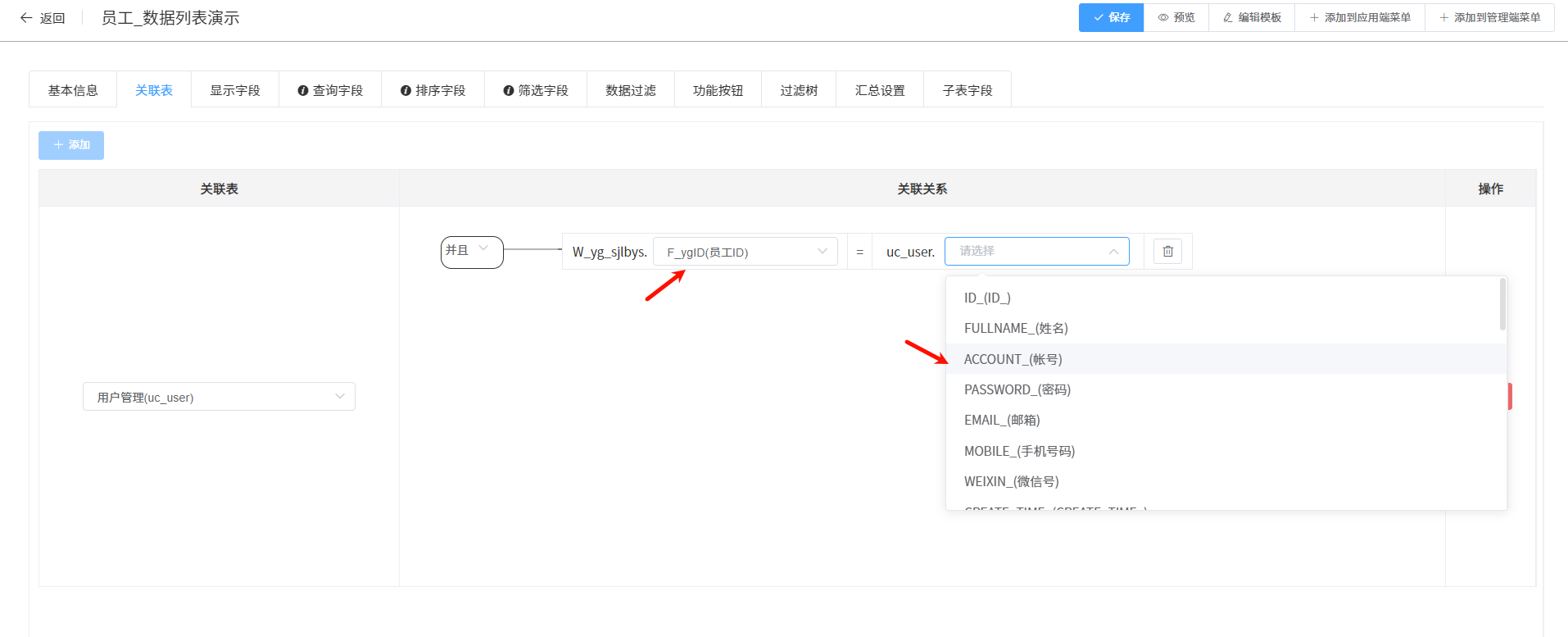Click the uc_user. table prefix label

[910, 252]
